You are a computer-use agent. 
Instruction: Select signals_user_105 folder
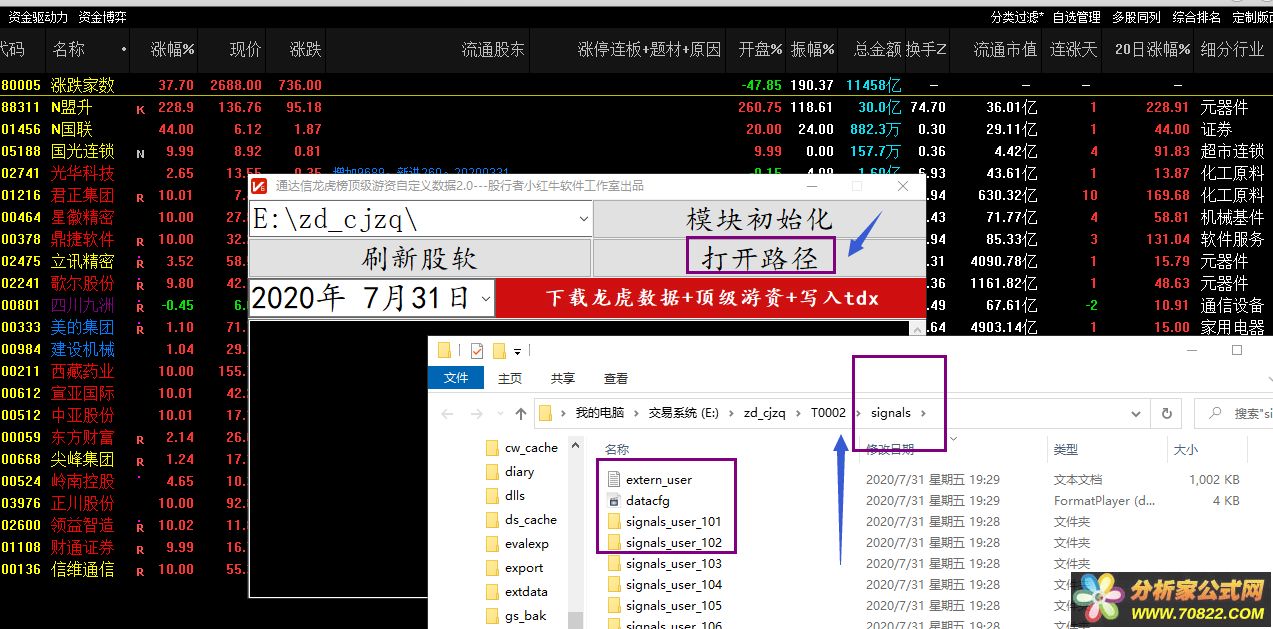tap(673, 606)
